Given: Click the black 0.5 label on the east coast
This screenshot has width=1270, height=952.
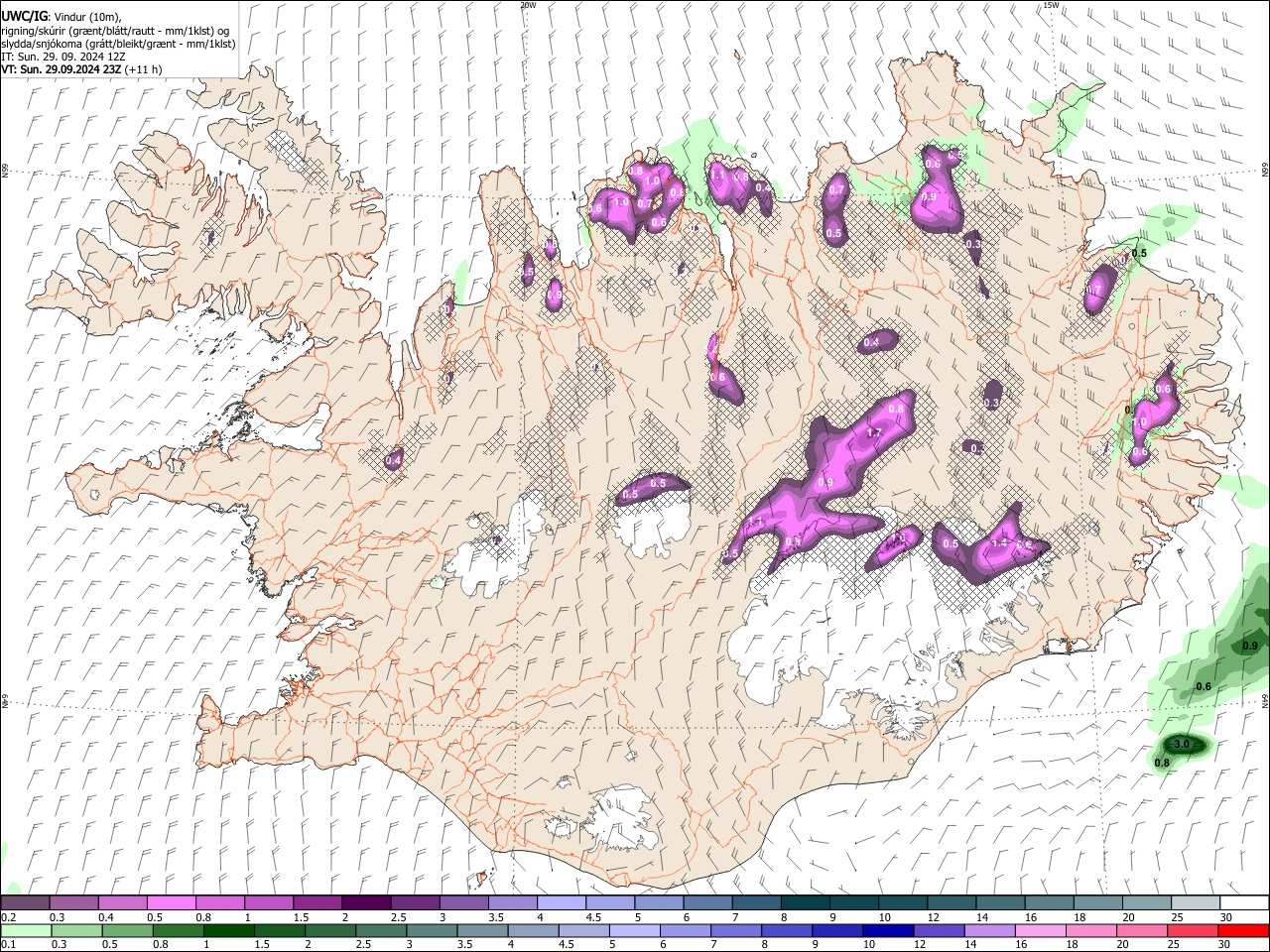Looking at the screenshot, I should click(x=1139, y=254).
